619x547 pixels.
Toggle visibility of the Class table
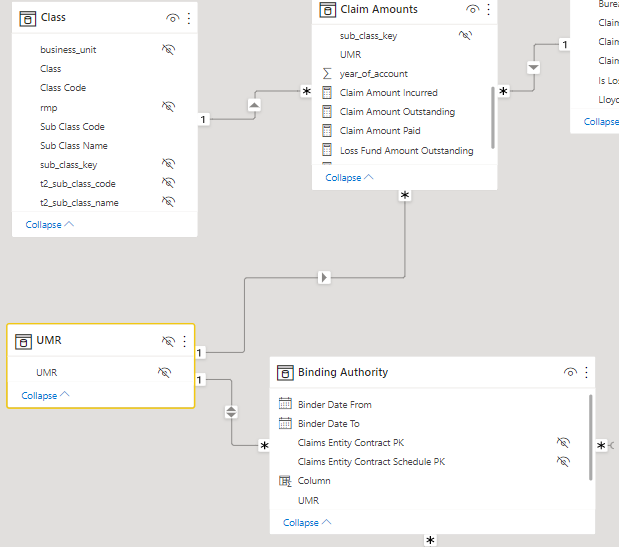coord(173,18)
